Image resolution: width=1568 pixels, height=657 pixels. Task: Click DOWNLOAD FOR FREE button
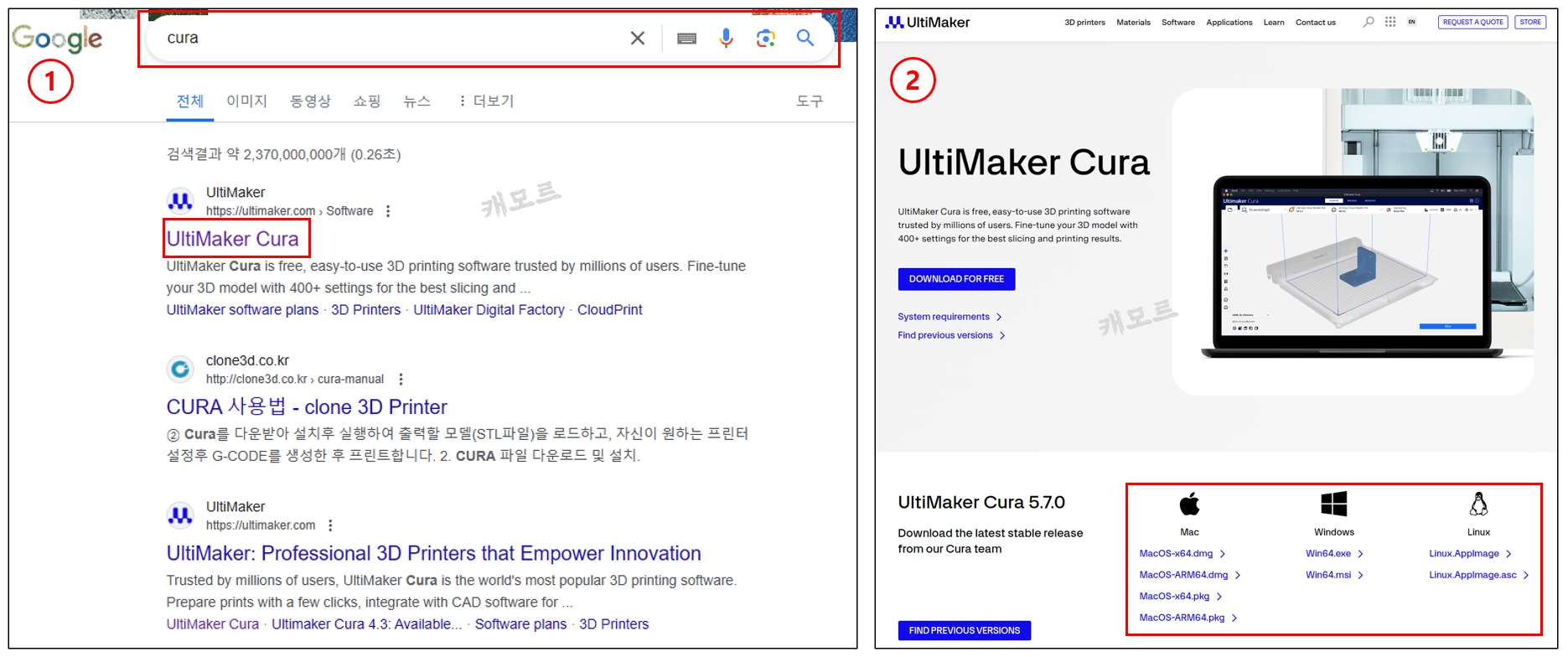pos(956,279)
